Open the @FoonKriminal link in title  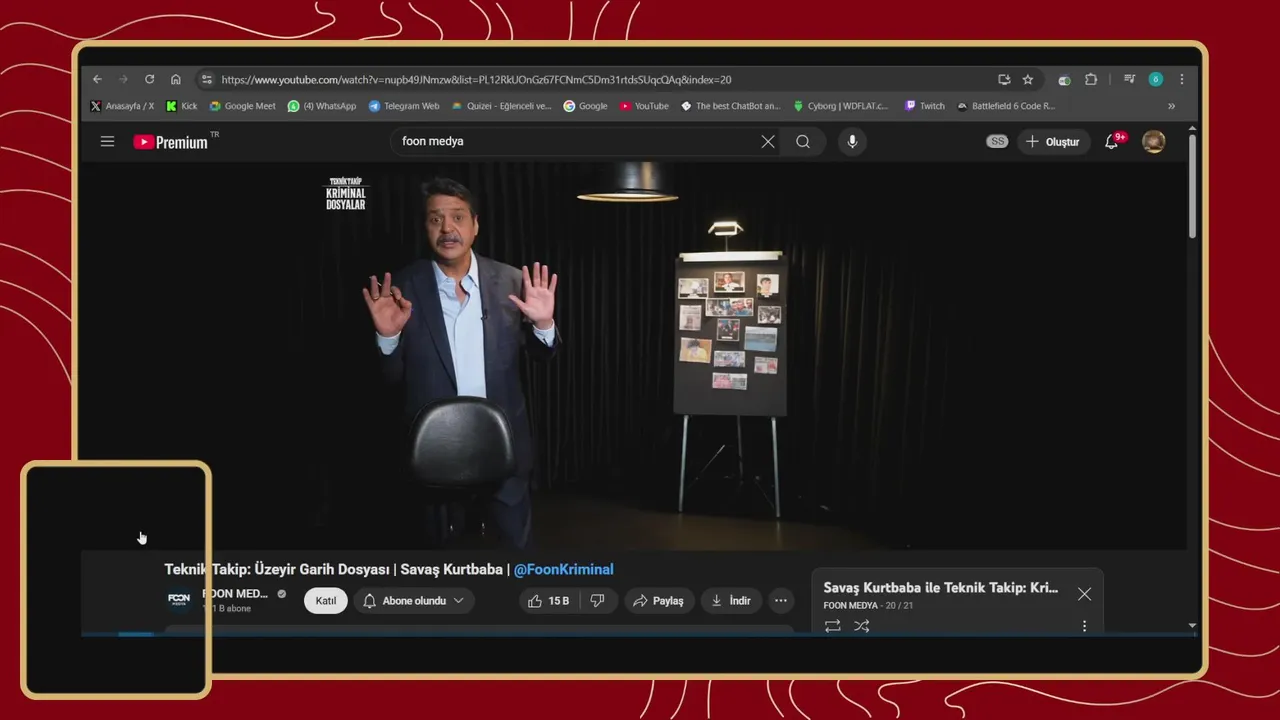point(564,570)
